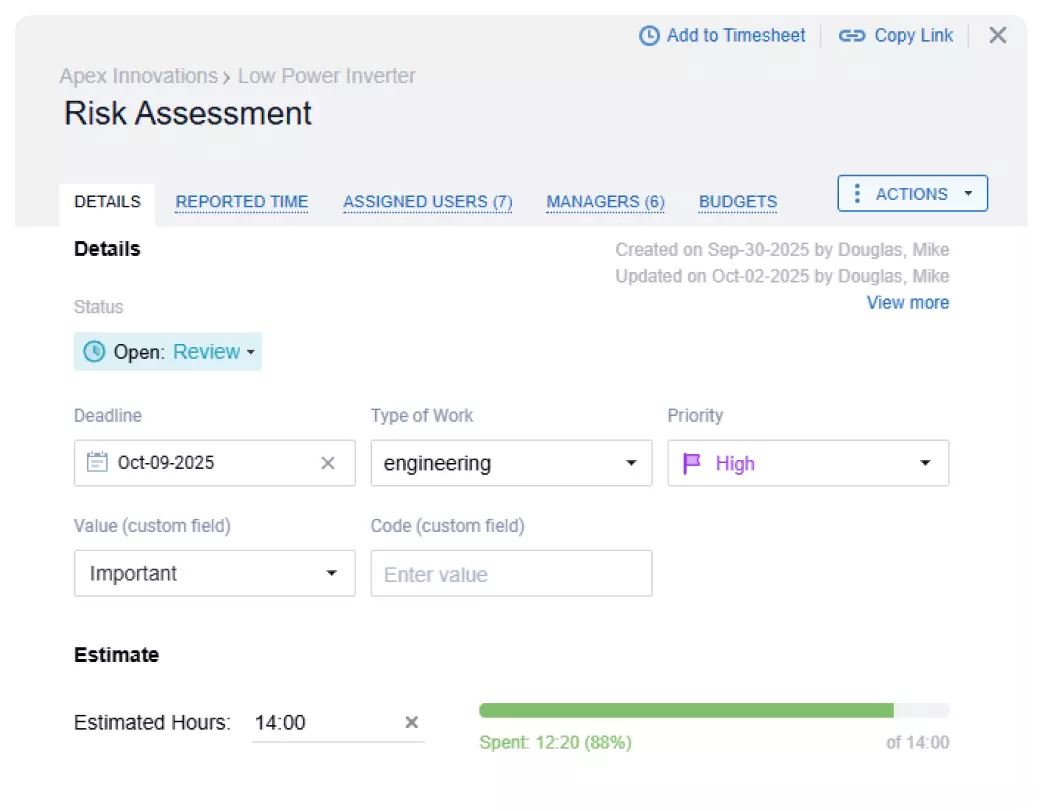The height and width of the screenshot is (811, 1043).
Task: Click the clock icon beside Add to Timesheet
Action: pyautogui.click(x=648, y=35)
